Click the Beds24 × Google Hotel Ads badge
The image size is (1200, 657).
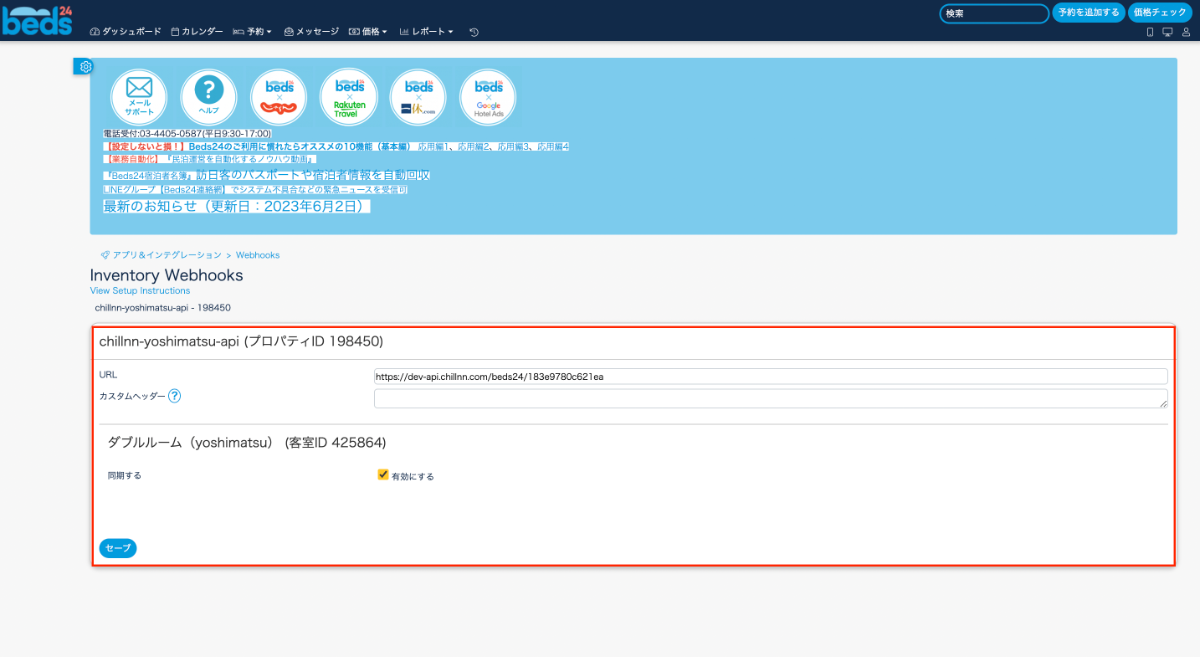pos(488,97)
